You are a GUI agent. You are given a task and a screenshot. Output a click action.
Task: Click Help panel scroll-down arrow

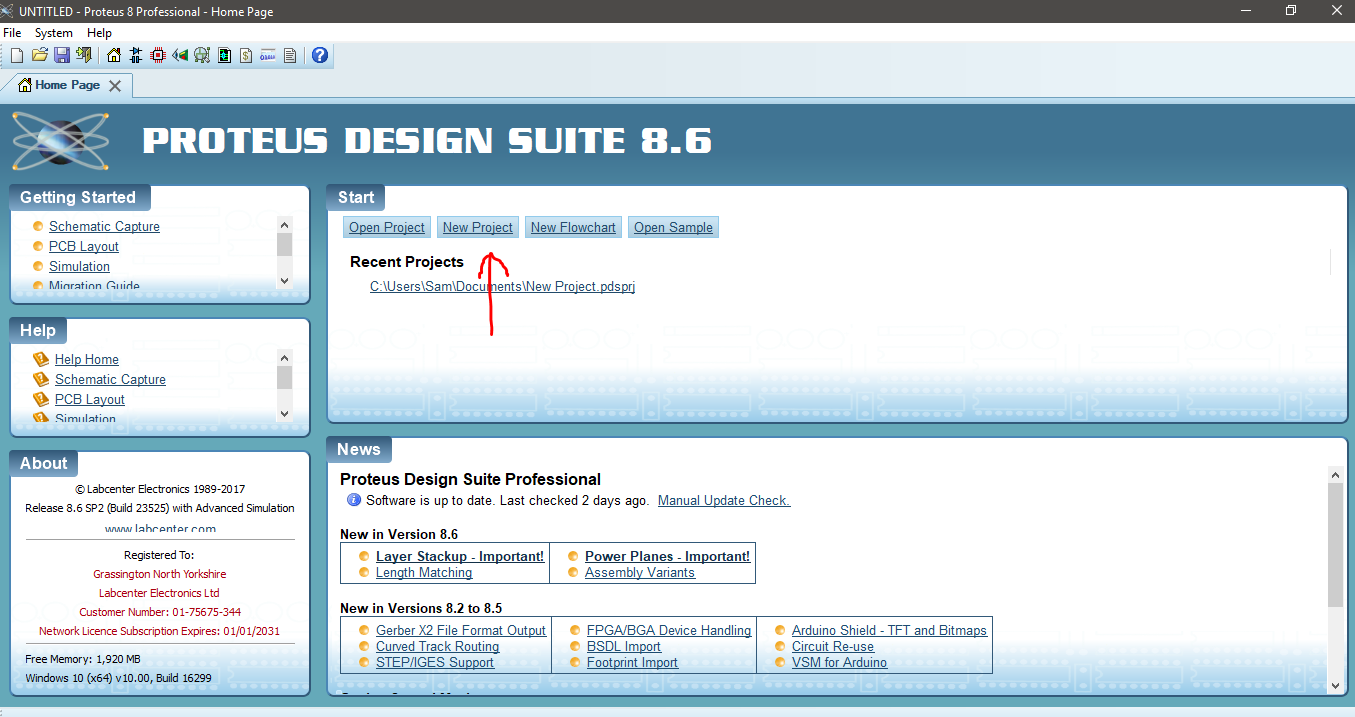click(284, 413)
